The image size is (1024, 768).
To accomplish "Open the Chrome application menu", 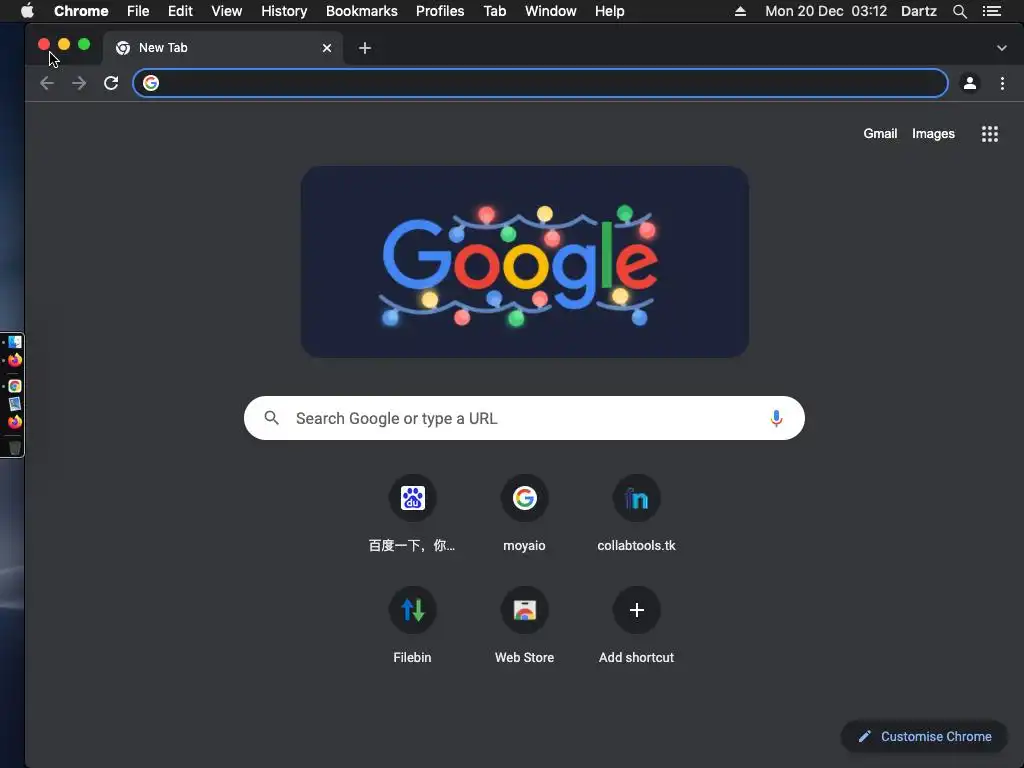I will 81,11.
